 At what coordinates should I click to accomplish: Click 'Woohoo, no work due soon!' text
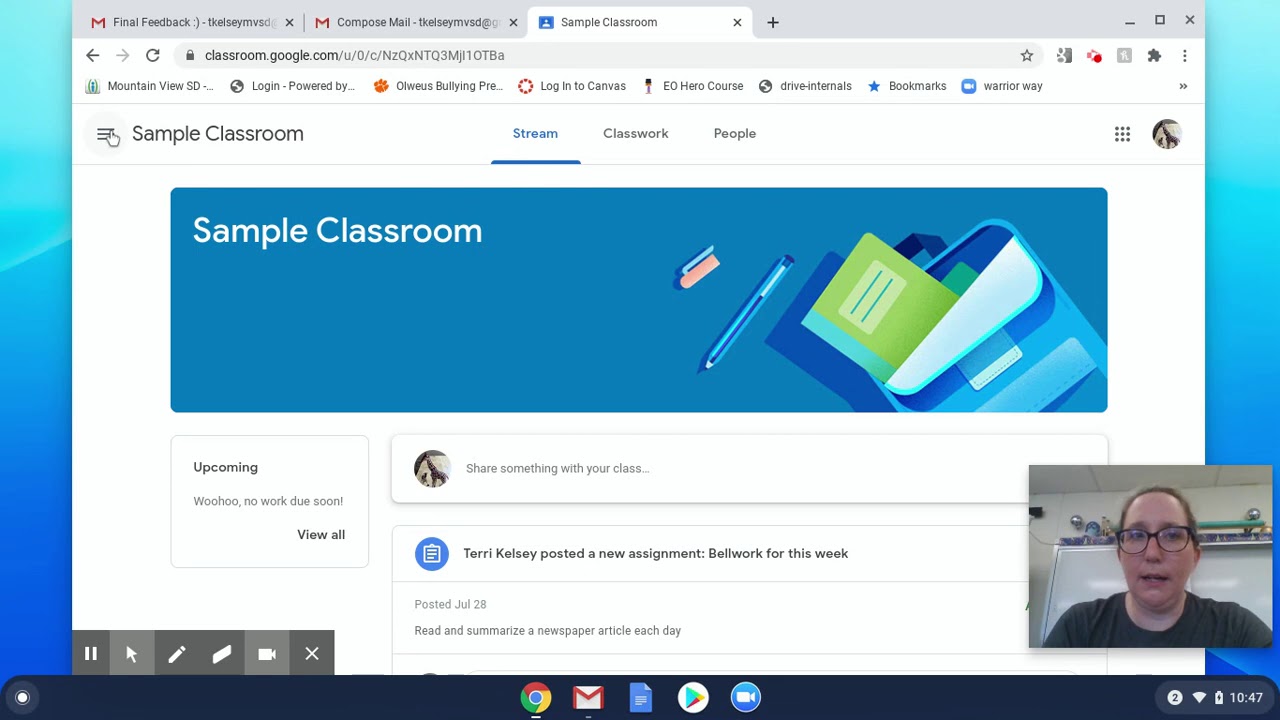[x=268, y=501]
